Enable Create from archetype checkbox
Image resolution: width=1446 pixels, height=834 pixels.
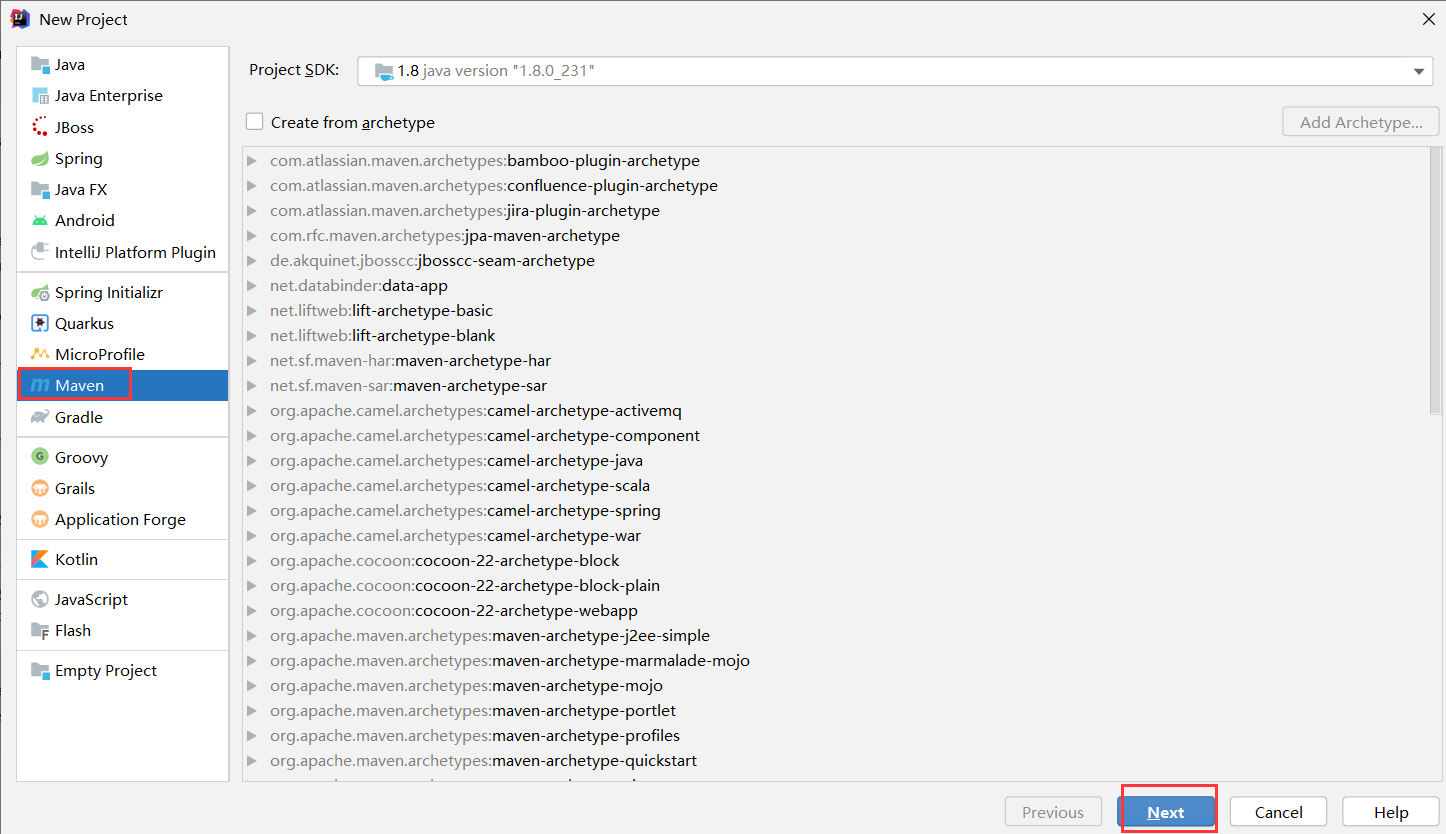tap(255, 122)
